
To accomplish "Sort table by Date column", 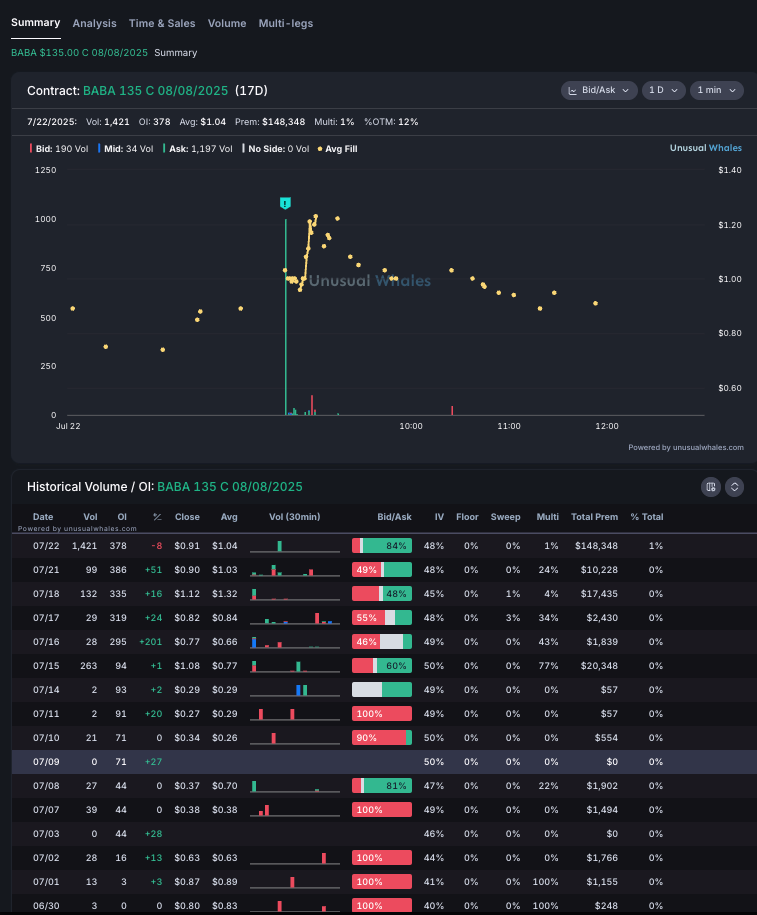I will click(43, 517).
